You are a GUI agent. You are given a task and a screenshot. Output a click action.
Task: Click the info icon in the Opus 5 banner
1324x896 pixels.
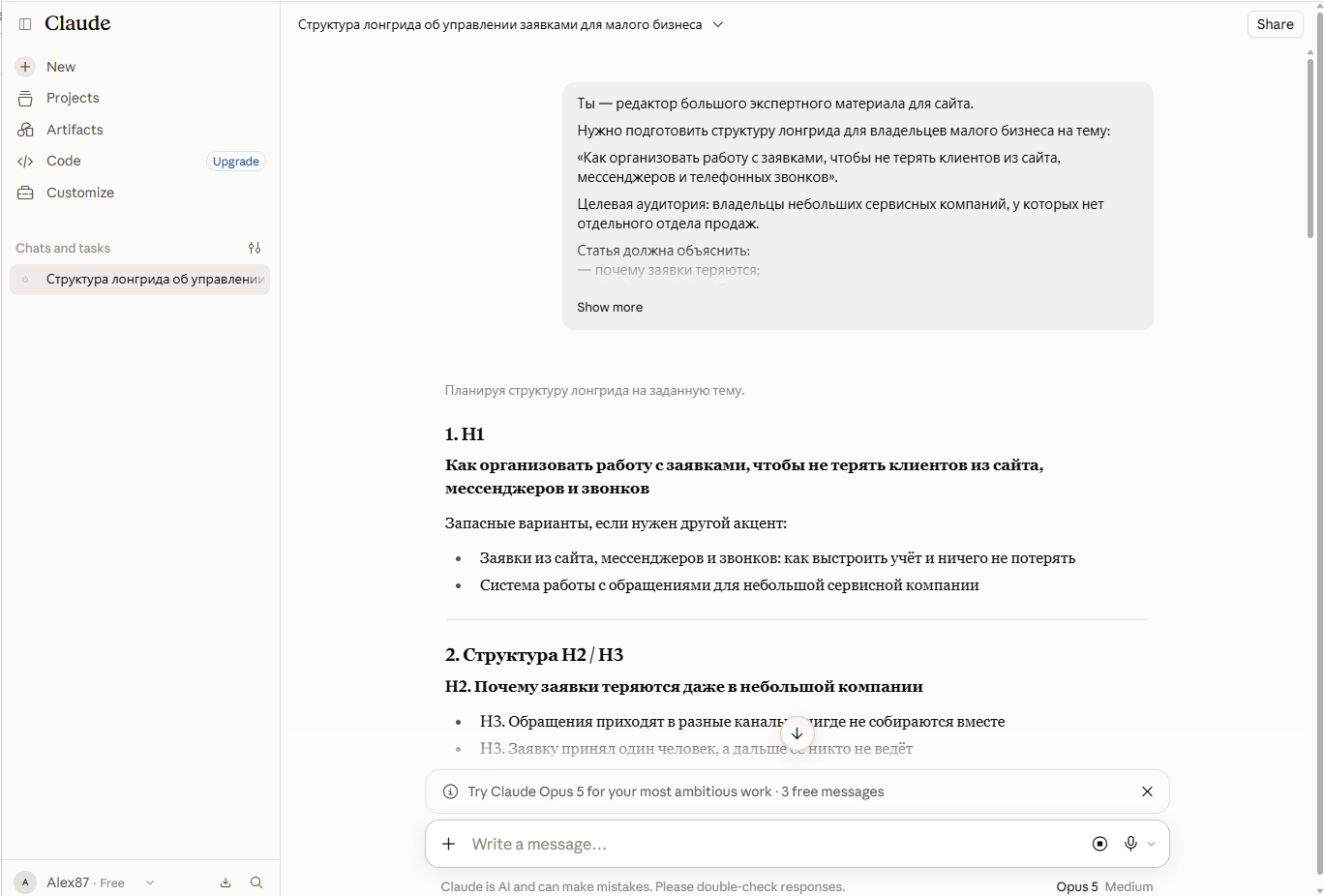450,791
